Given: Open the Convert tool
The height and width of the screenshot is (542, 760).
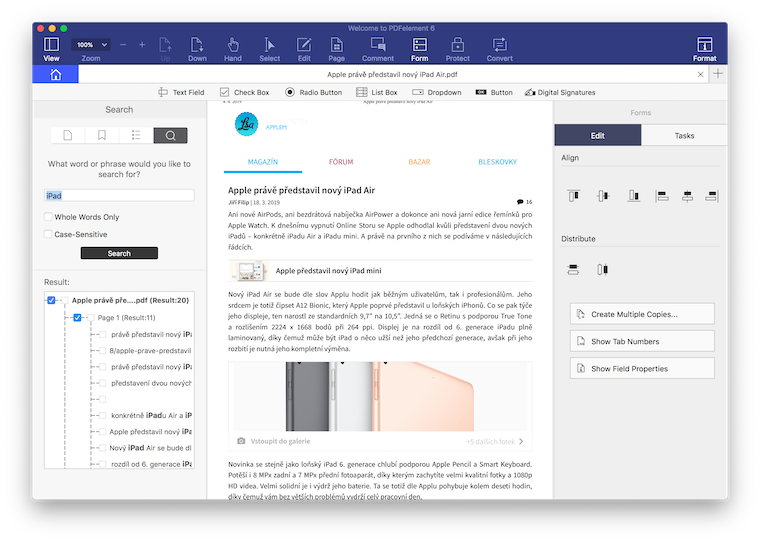Looking at the screenshot, I should click(500, 49).
